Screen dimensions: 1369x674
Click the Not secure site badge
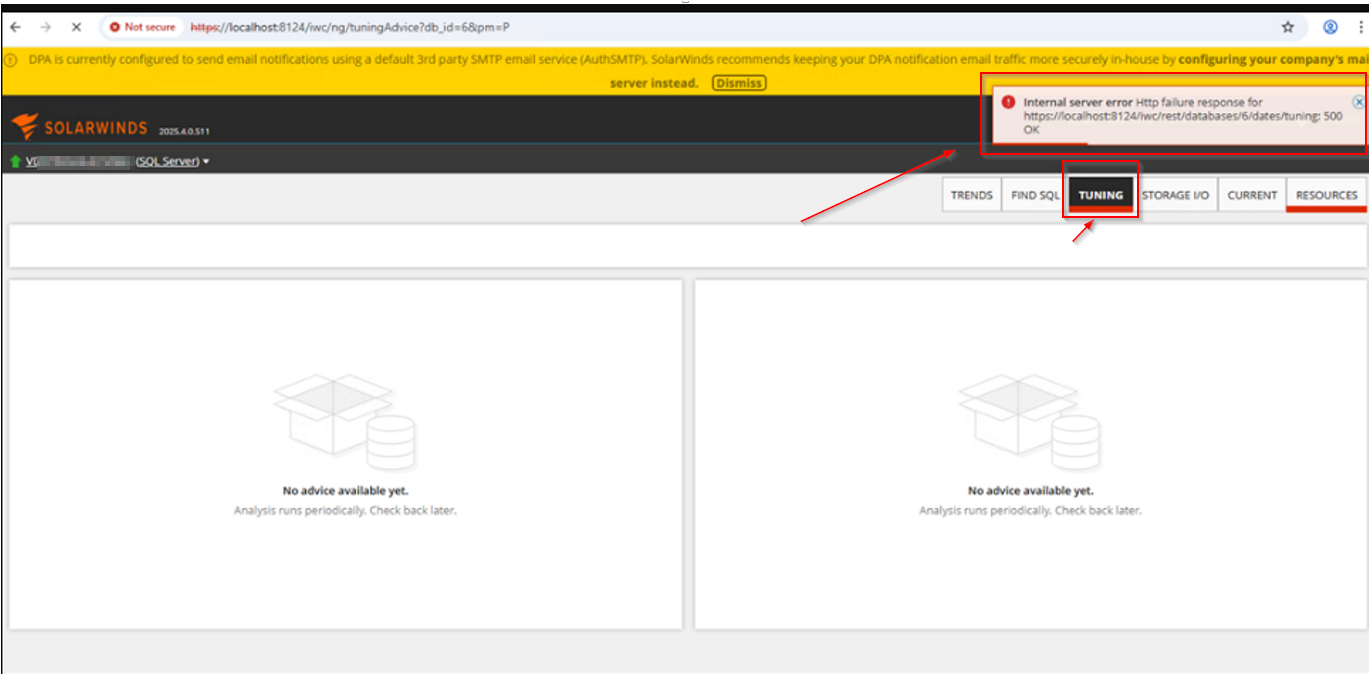143,27
